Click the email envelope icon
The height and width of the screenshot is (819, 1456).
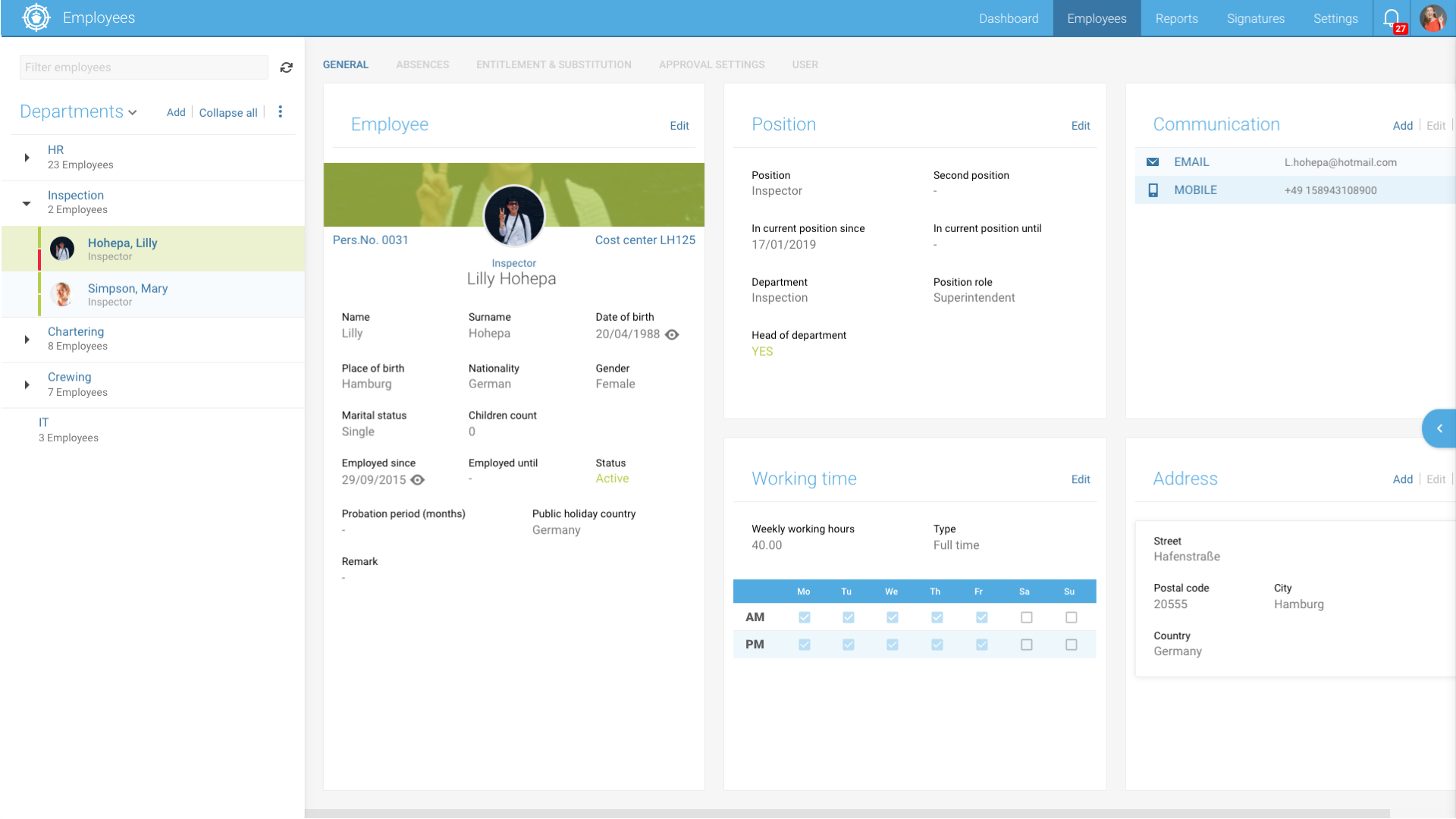[x=1152, y=162]
